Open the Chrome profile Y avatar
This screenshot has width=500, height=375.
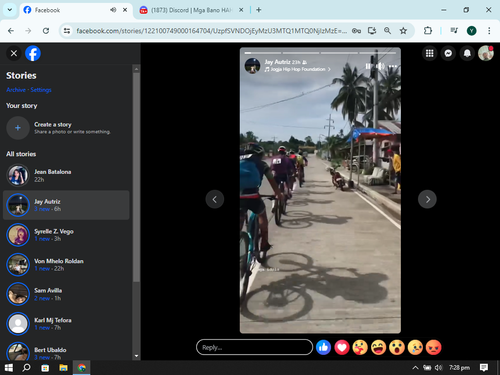(x=471, y=31)
